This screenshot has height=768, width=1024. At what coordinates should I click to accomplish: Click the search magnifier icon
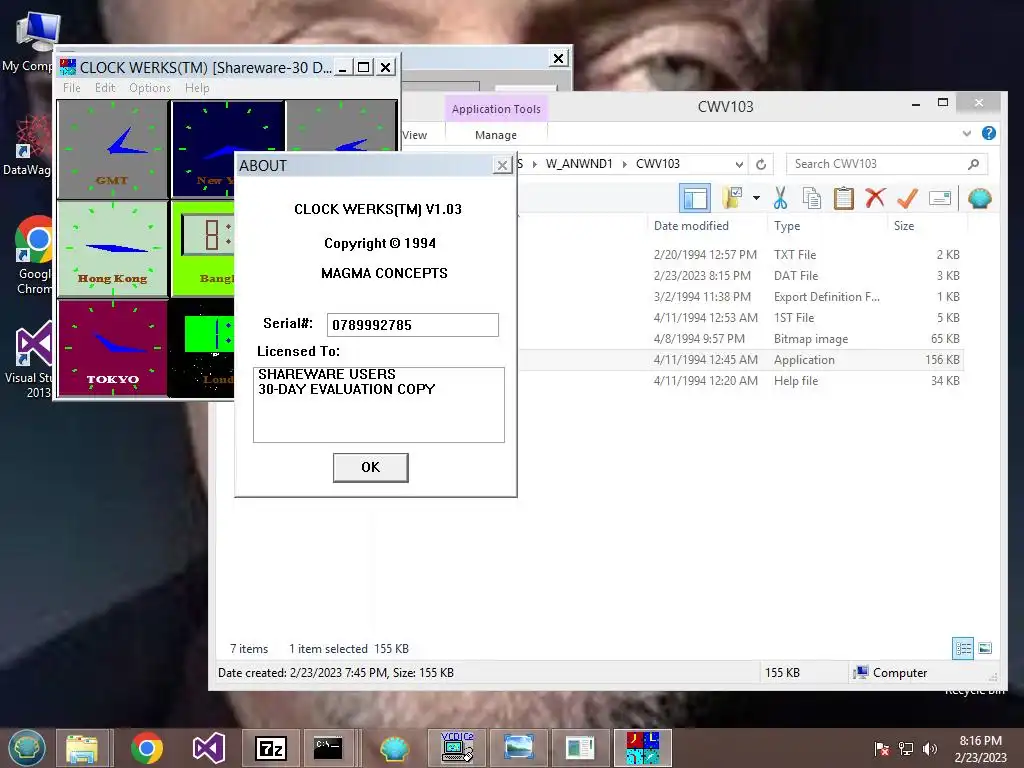click(973, 164)
